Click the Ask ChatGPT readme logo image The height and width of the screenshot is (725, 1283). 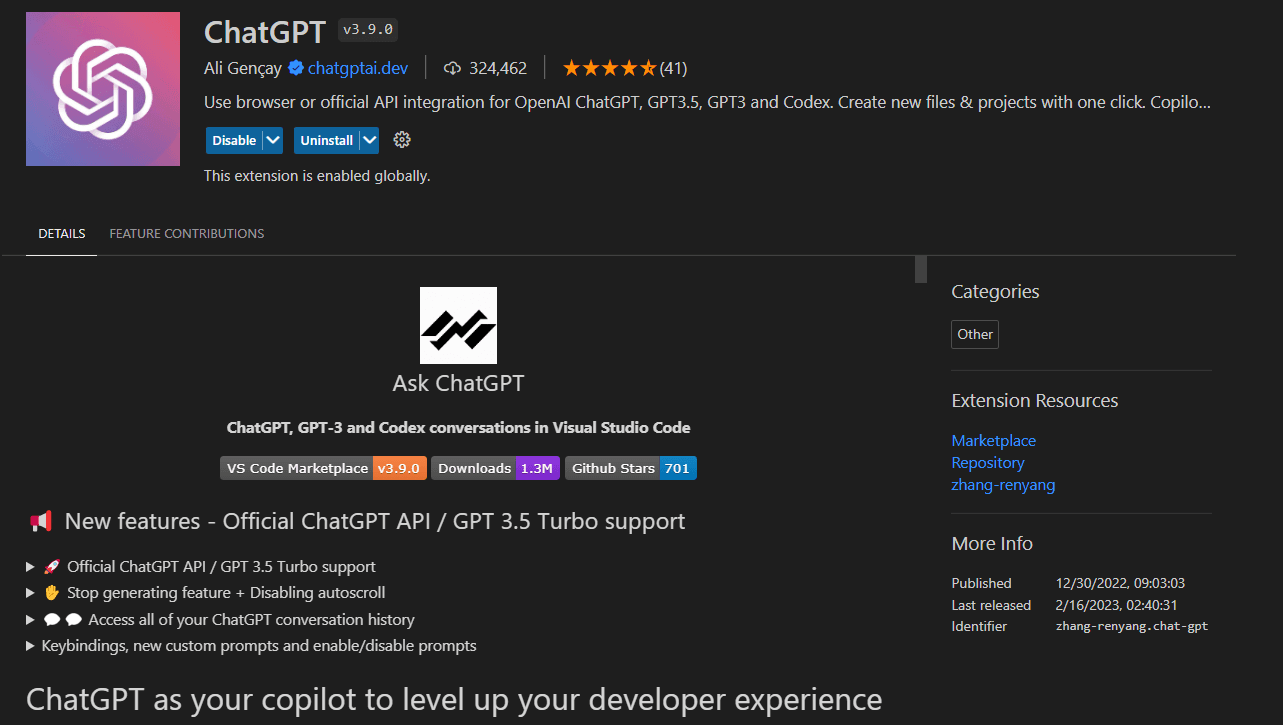click(458, 325)
